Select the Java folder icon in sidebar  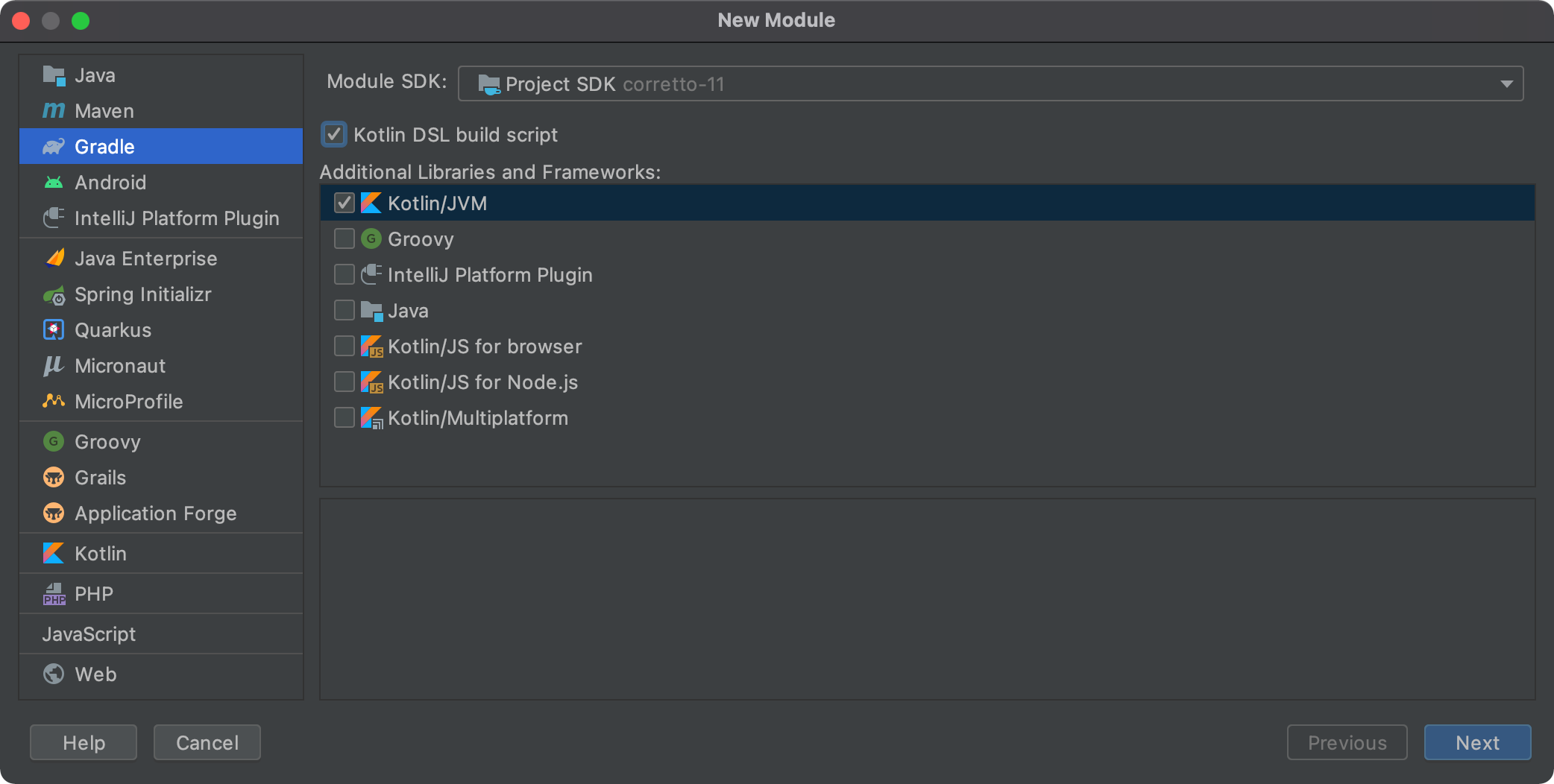point(54,75)
